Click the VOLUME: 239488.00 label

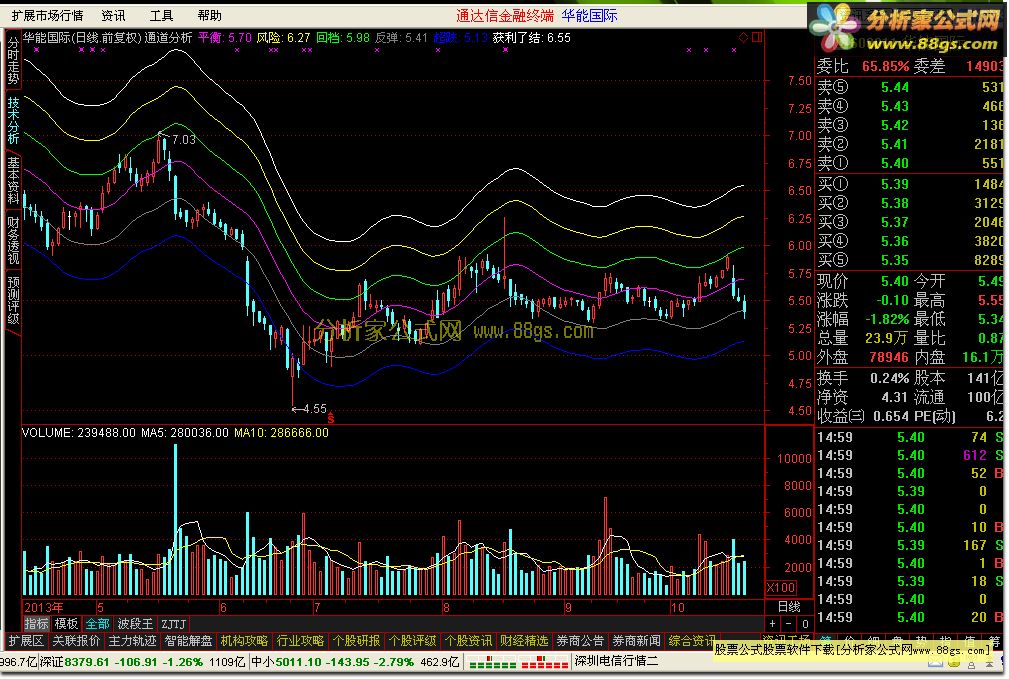pyautogui.click(x=79, y=433)
